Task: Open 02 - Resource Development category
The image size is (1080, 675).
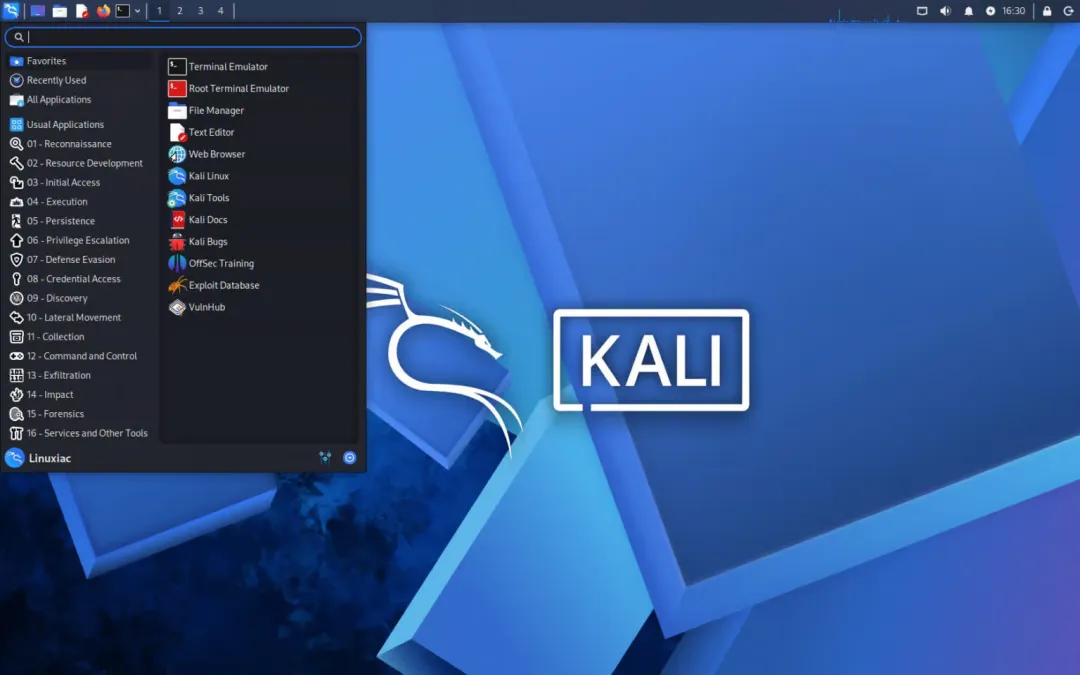Action: pos(80,163)
